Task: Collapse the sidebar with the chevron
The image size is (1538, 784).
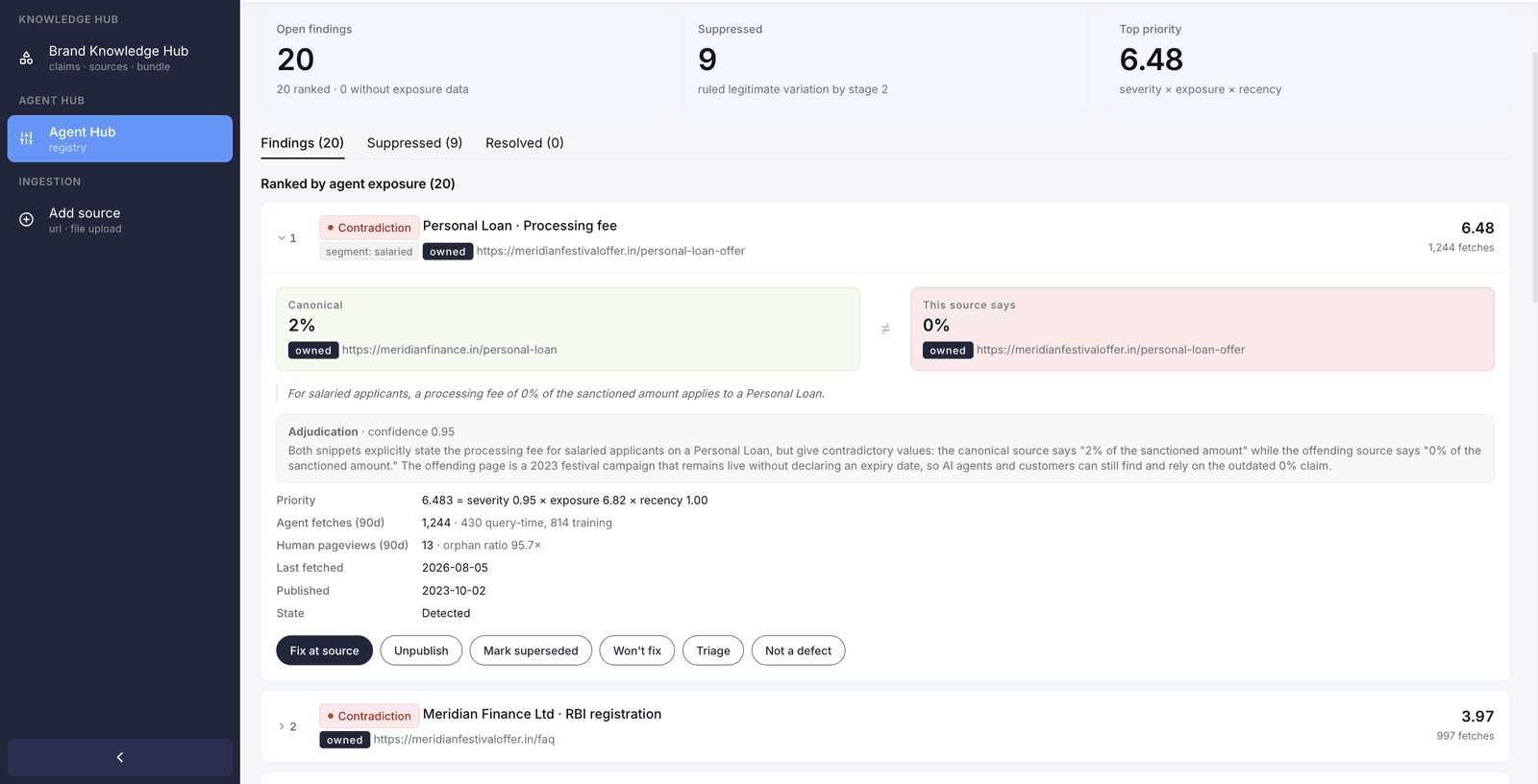Action: point(120,757)
